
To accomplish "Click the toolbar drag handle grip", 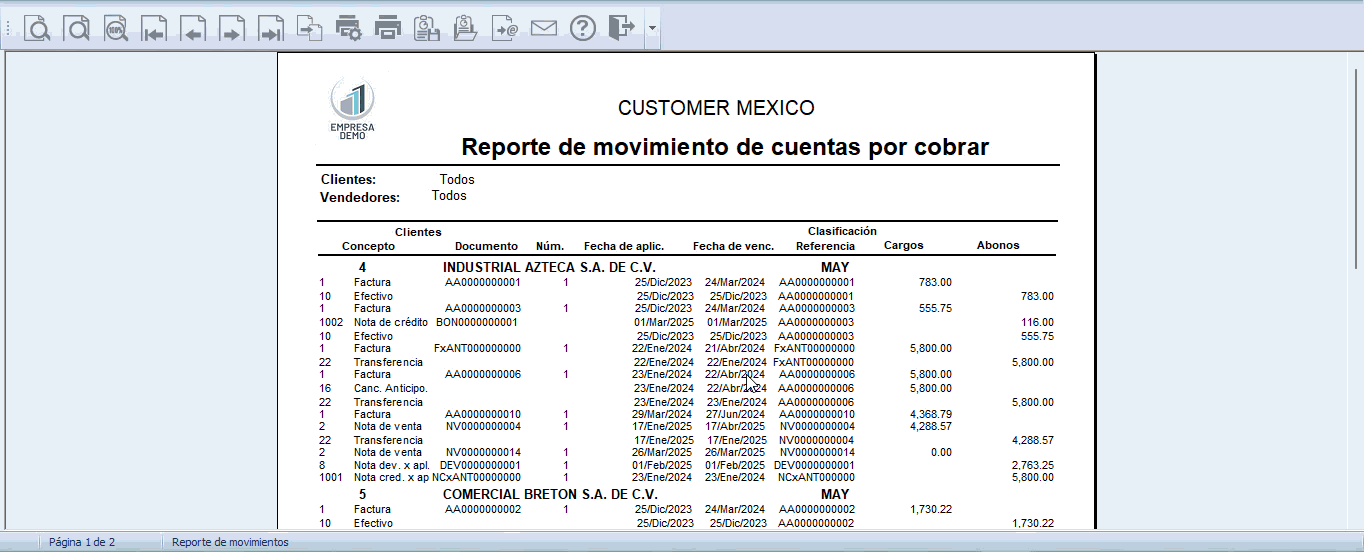I will click(x=8, y=29).
